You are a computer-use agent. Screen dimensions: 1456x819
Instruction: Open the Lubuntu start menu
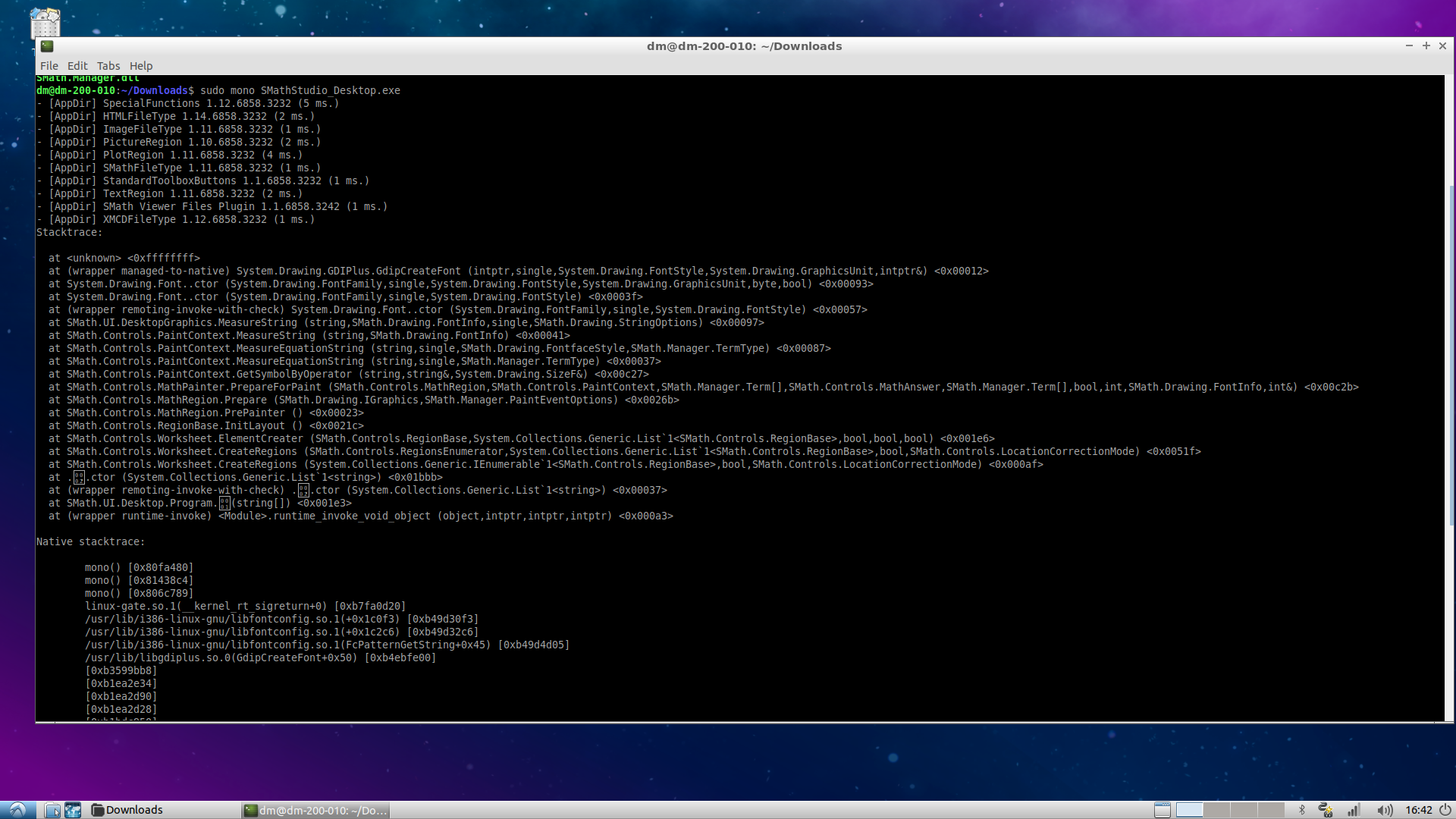click(x=17, y=810)
